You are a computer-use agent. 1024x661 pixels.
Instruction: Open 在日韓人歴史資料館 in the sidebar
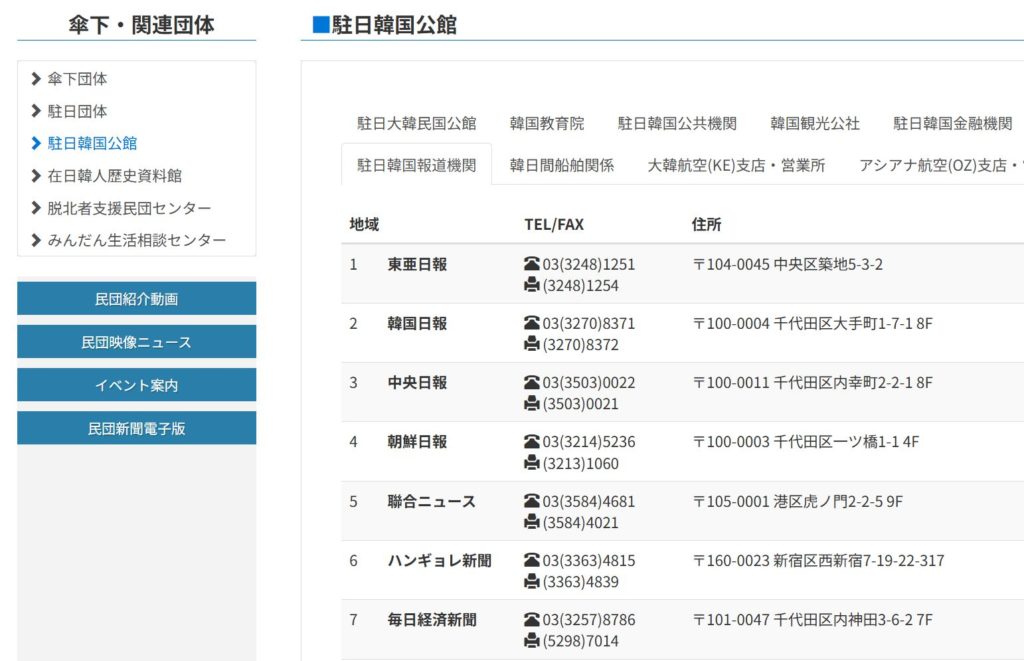point(114,176)
